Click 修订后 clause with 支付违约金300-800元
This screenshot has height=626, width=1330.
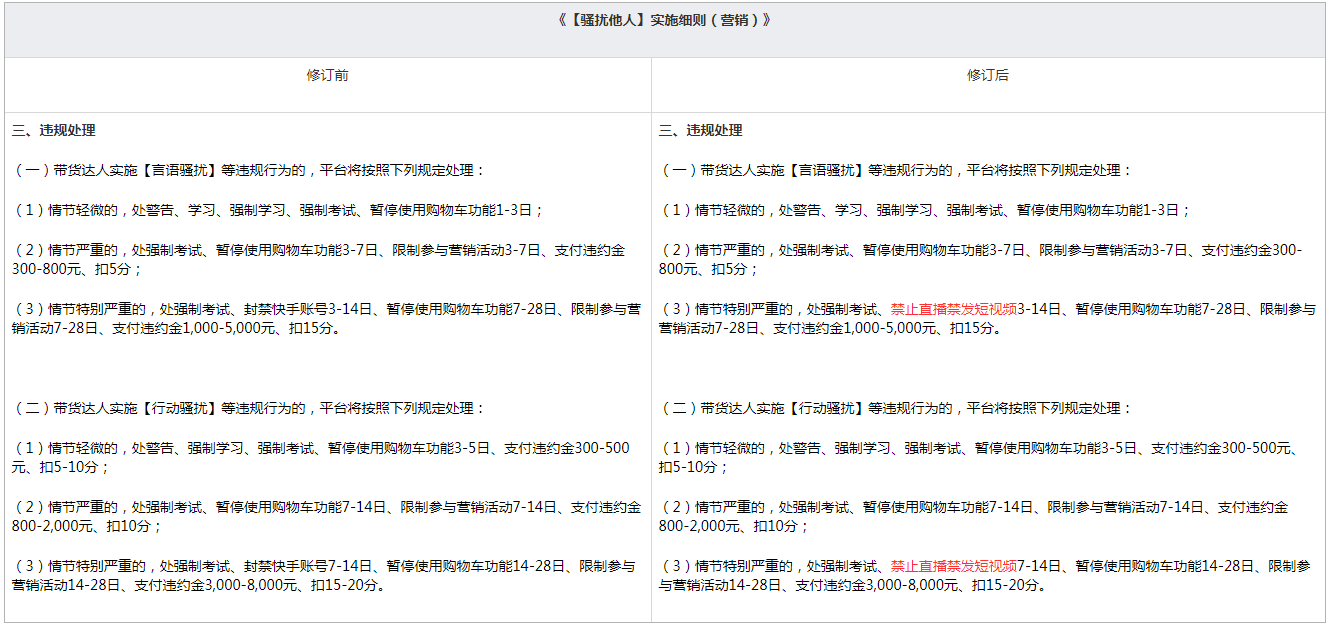(980, 260)
